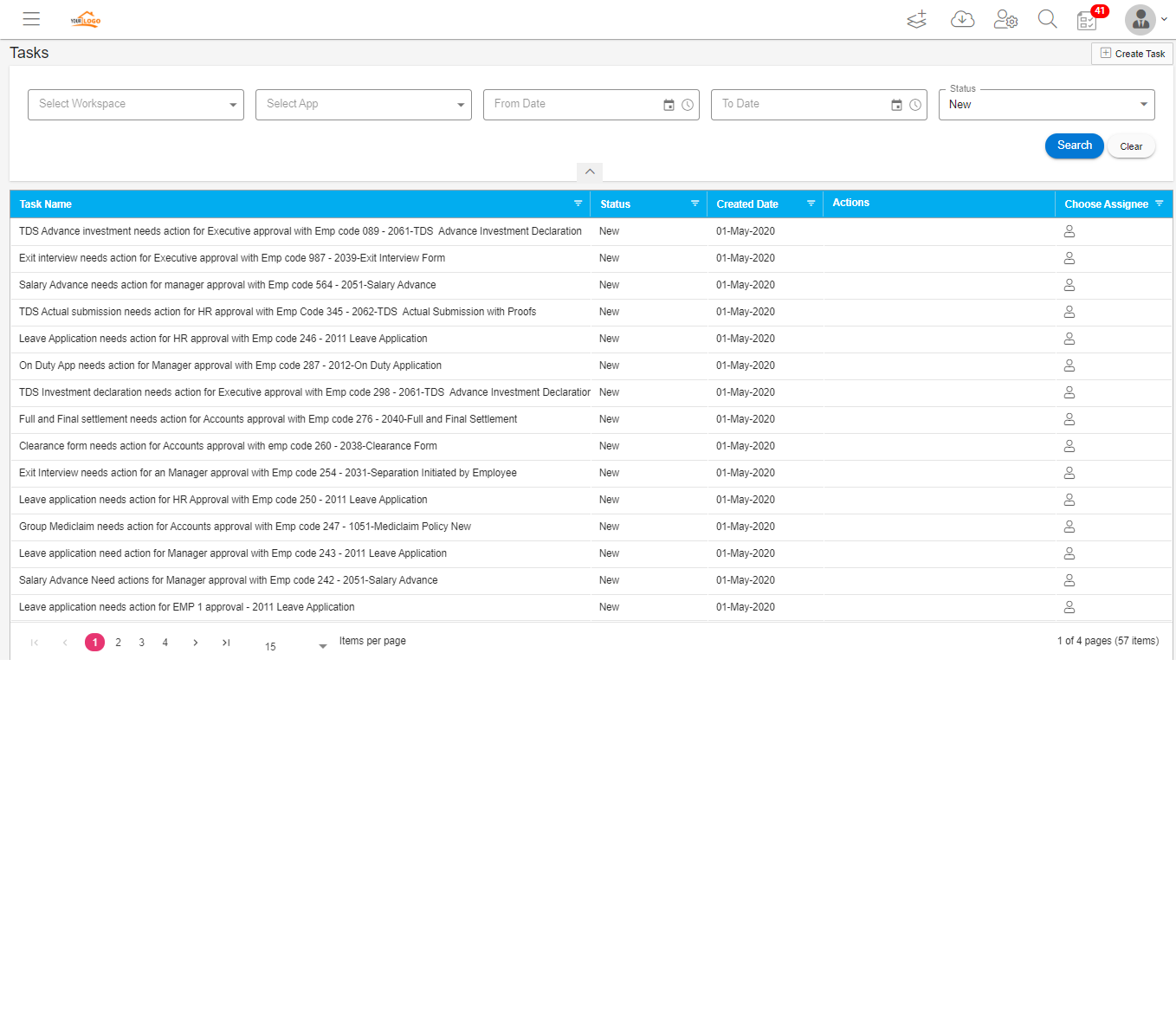Choose assignee for Leave application Emp code 243
This screenshot has width=1176, height=1015.
1069,553
